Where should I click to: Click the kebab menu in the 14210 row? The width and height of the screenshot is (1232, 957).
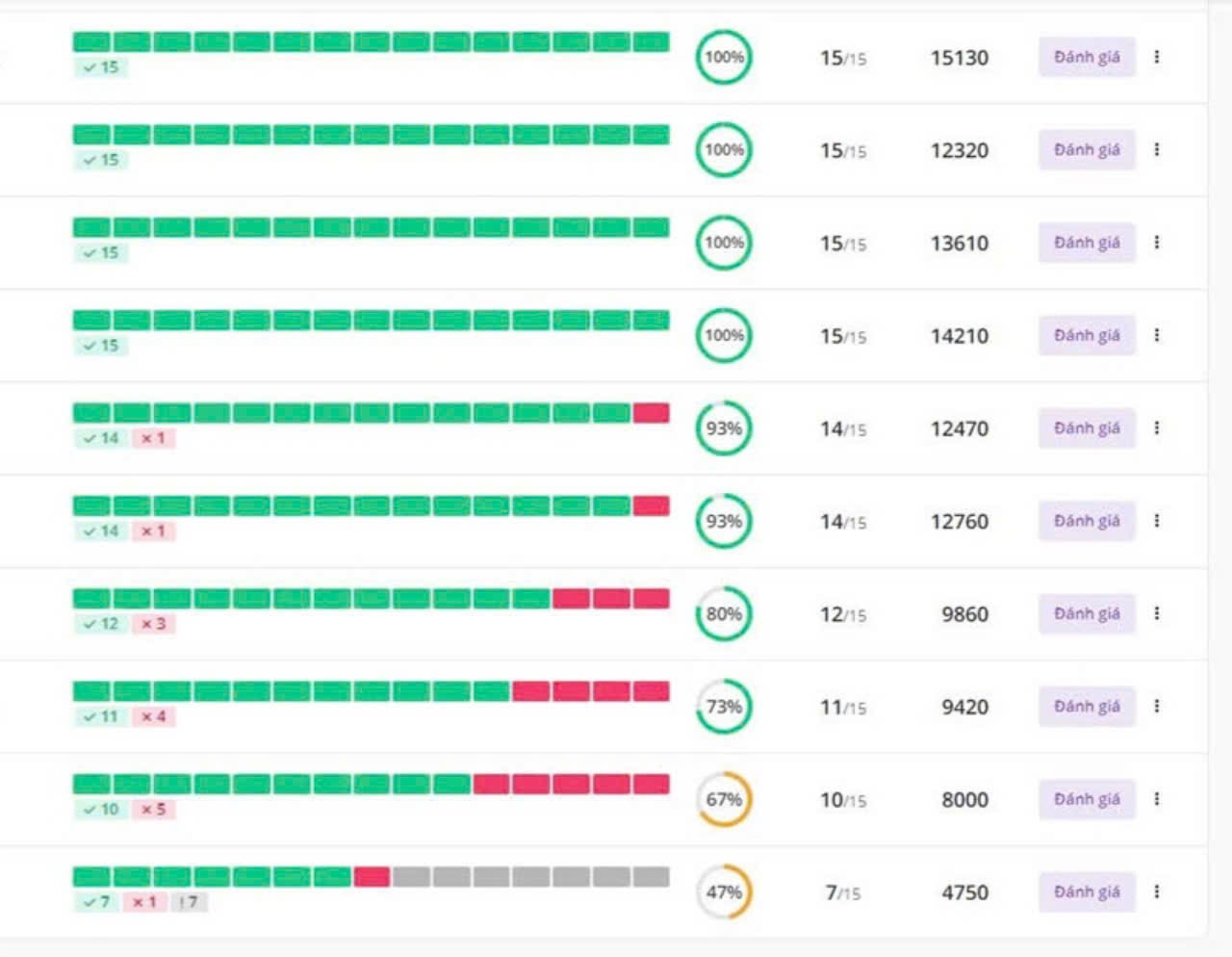pos(1156,335)
